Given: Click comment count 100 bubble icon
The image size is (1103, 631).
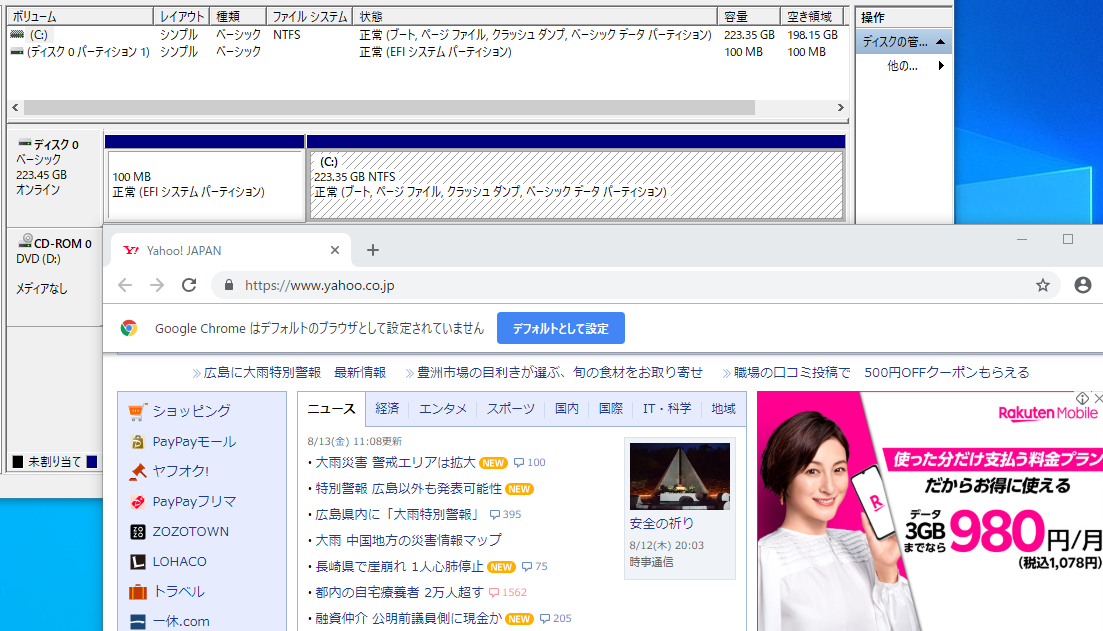Looking at the screenshot, I should click(x=518, y=463).
